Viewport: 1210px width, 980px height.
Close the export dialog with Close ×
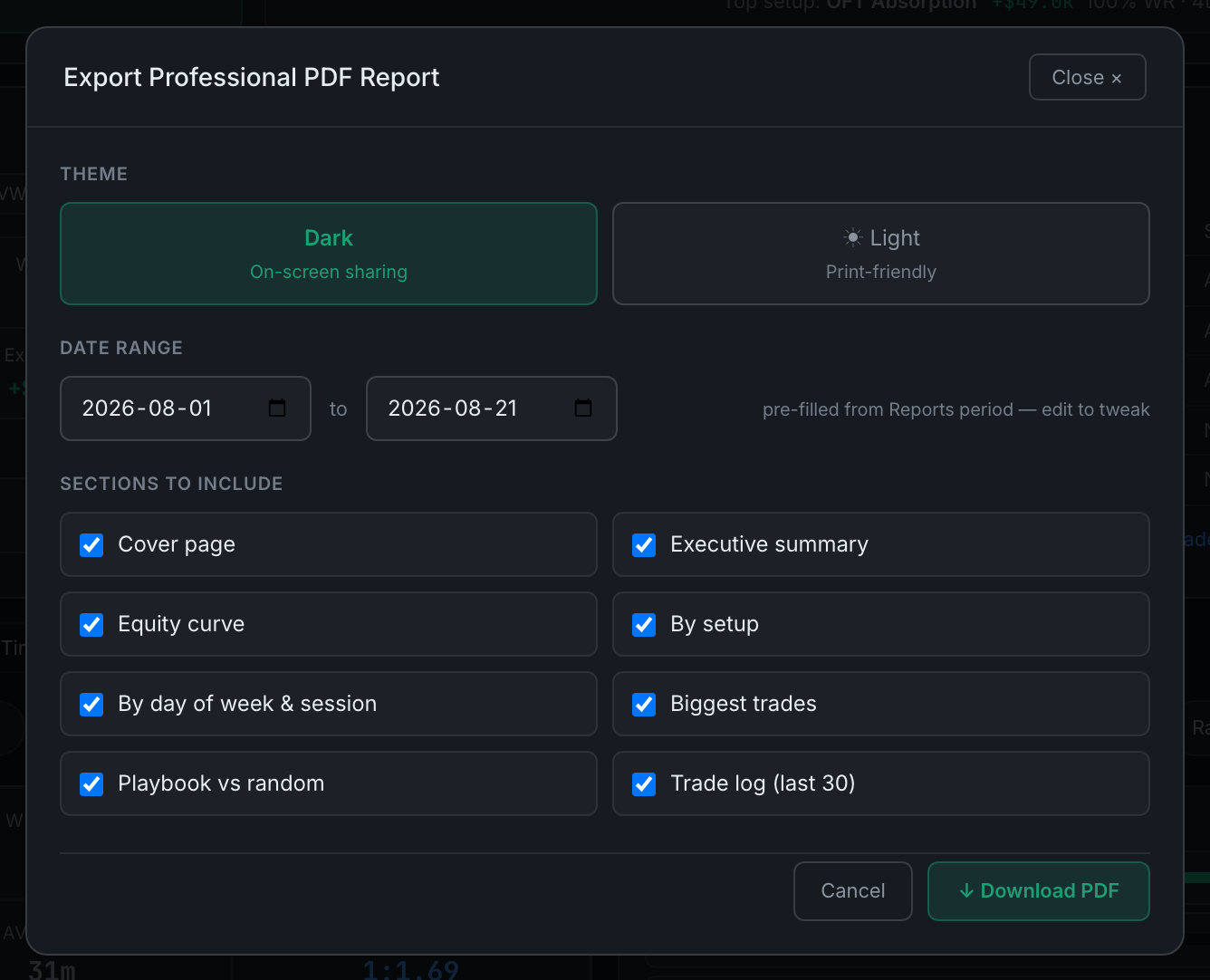(x=1088, y=77)
